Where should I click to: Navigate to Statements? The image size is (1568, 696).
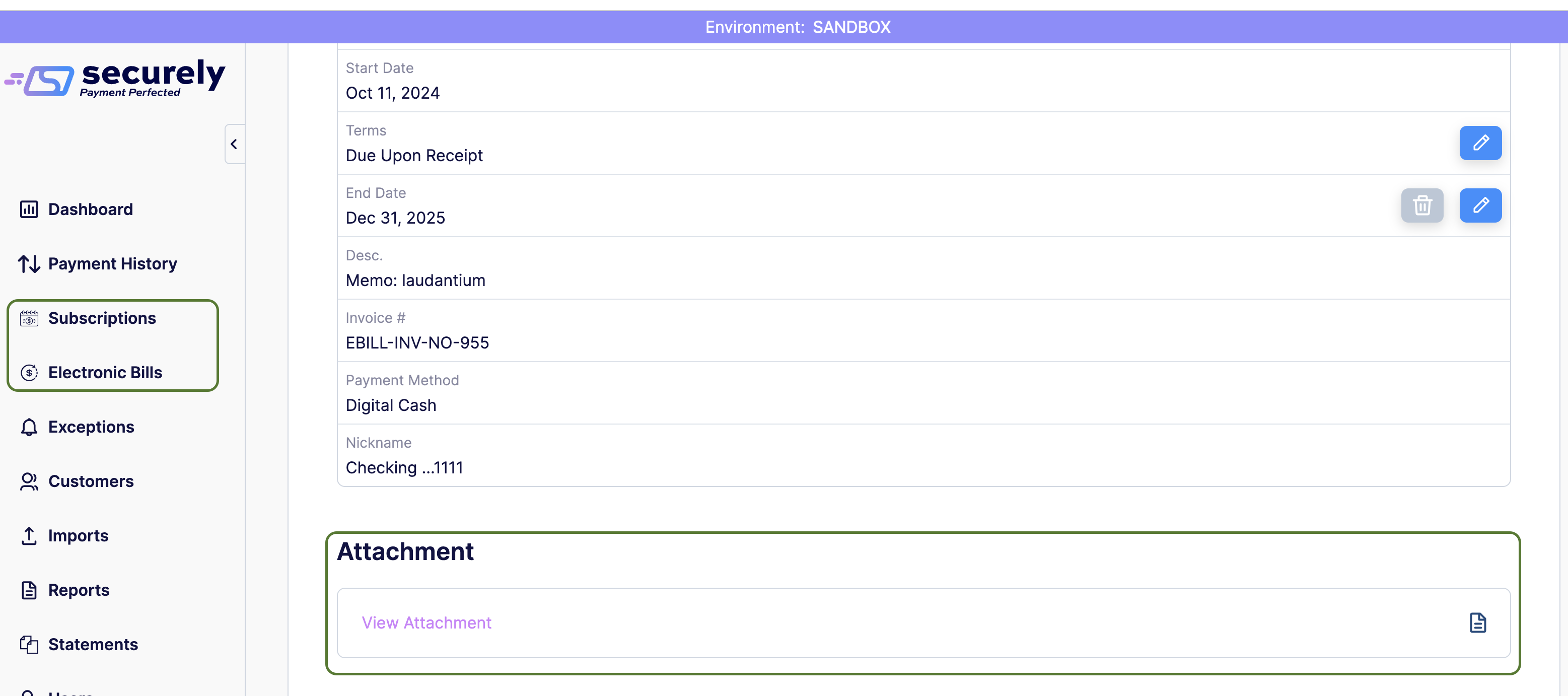[x=93, y=644]
